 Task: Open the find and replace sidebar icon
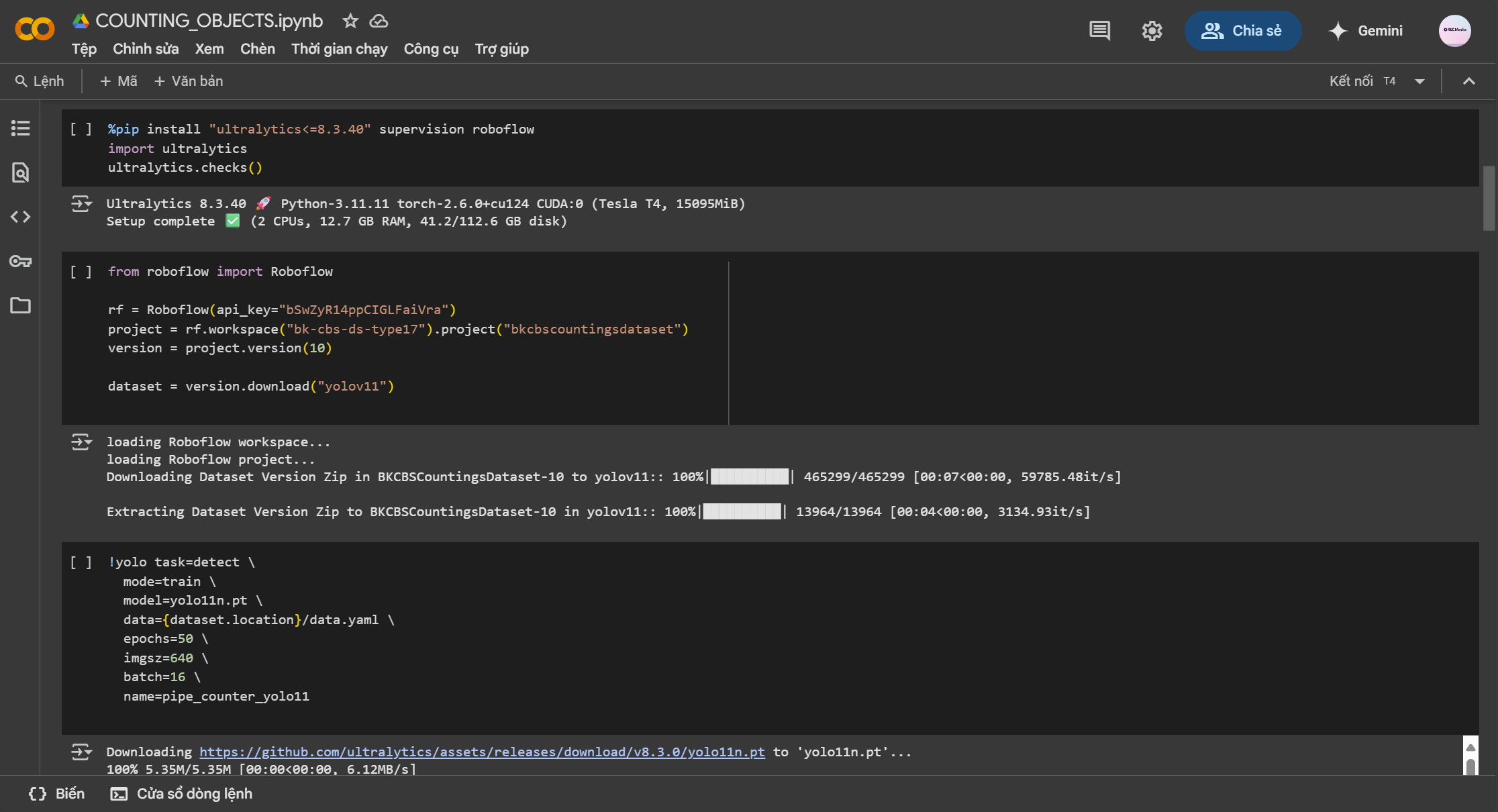(x=20, y=172)
